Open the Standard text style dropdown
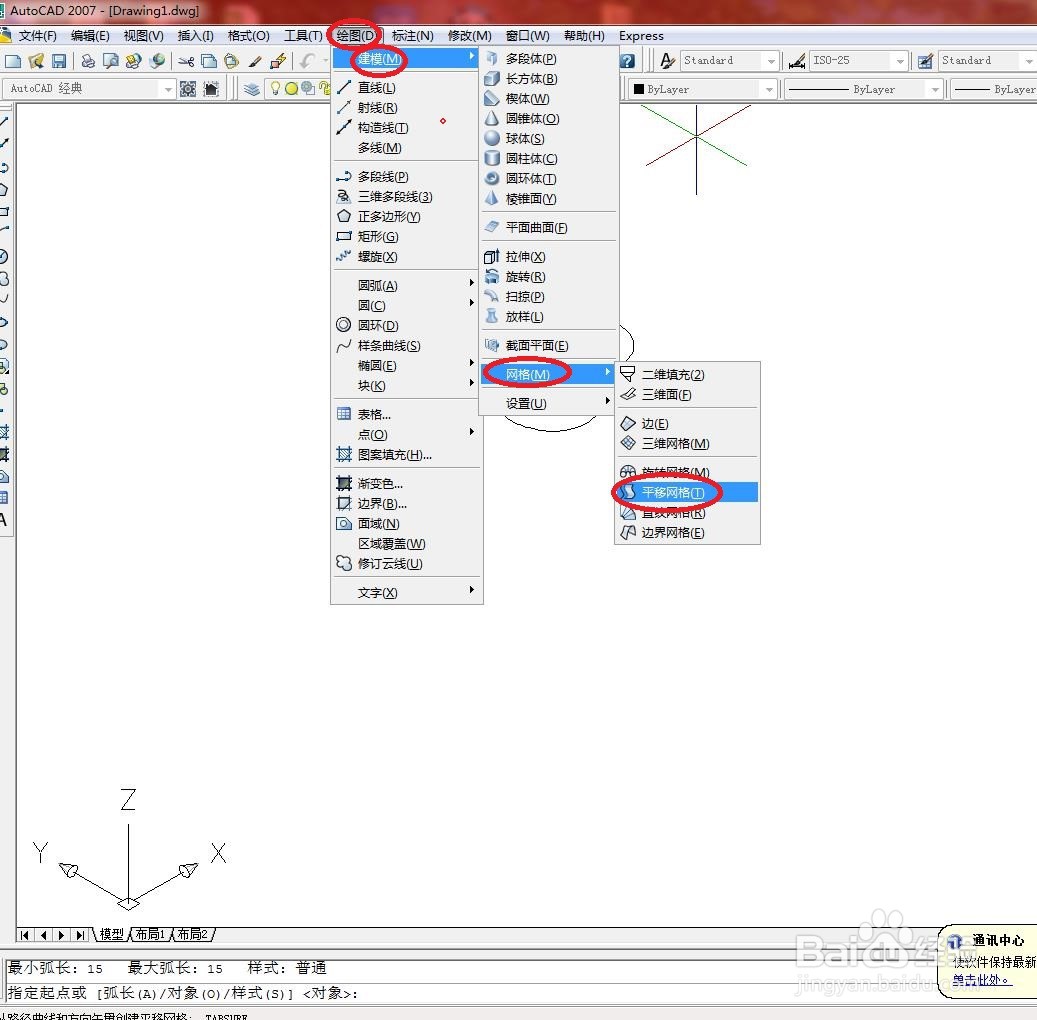Viewport: 1037px width, 1020px height. click(770, 61)
